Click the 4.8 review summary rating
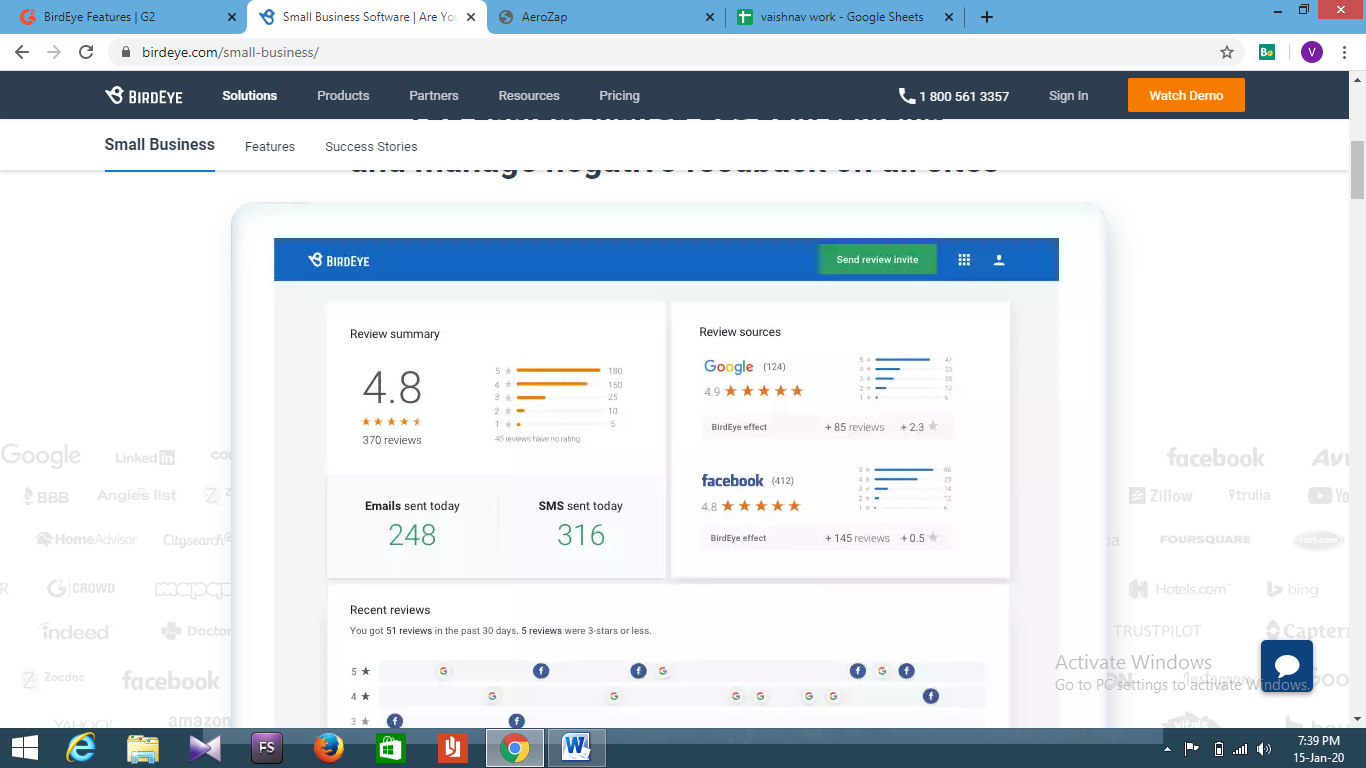 tap(392, 388)
